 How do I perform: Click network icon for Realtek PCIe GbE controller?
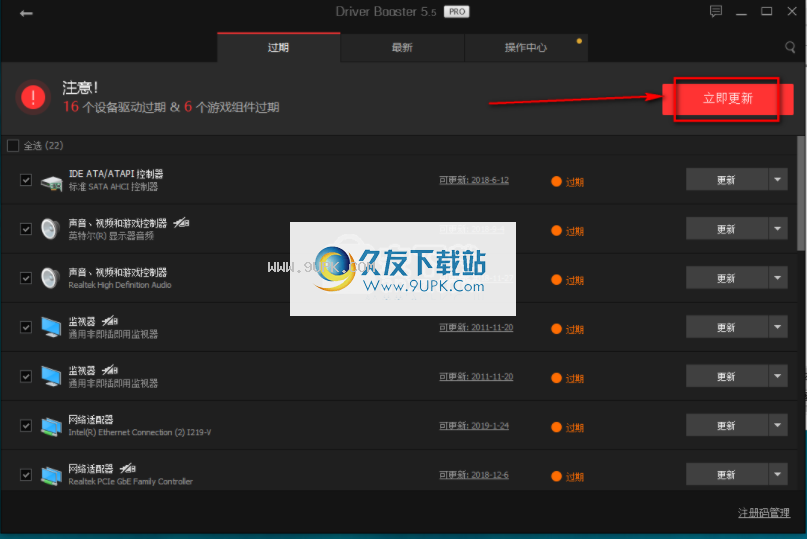click(51, 475)
